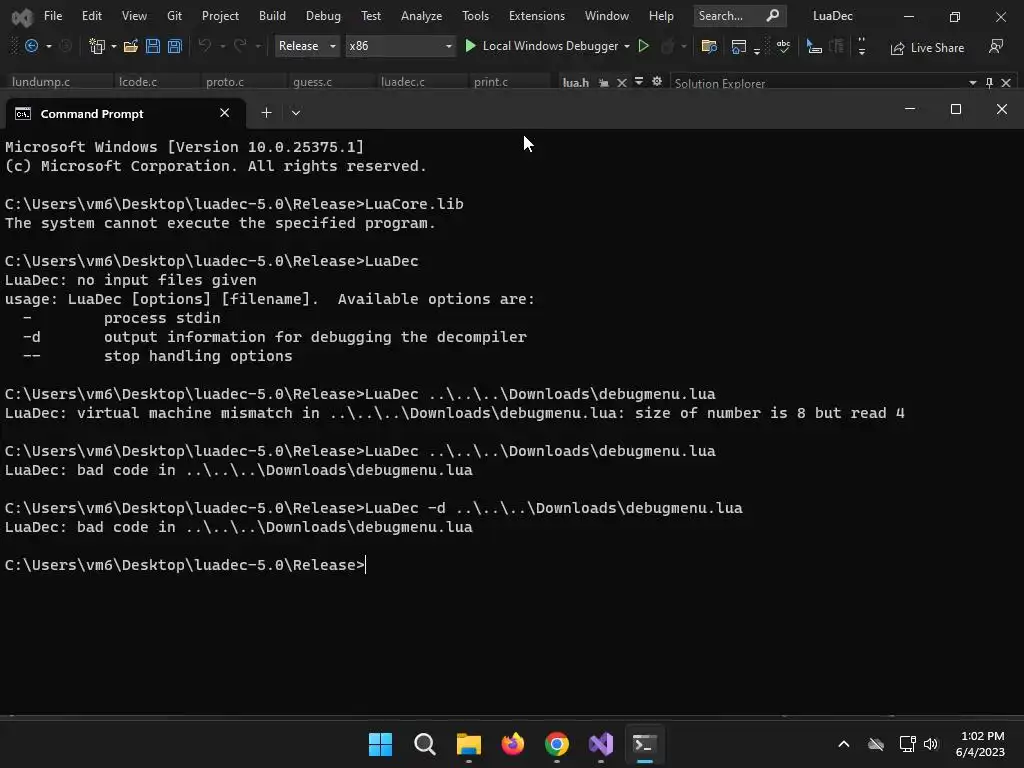Click the search magnifier icon in Visual Studio
The image size is (1024, 768).
[x=773, y=16]
